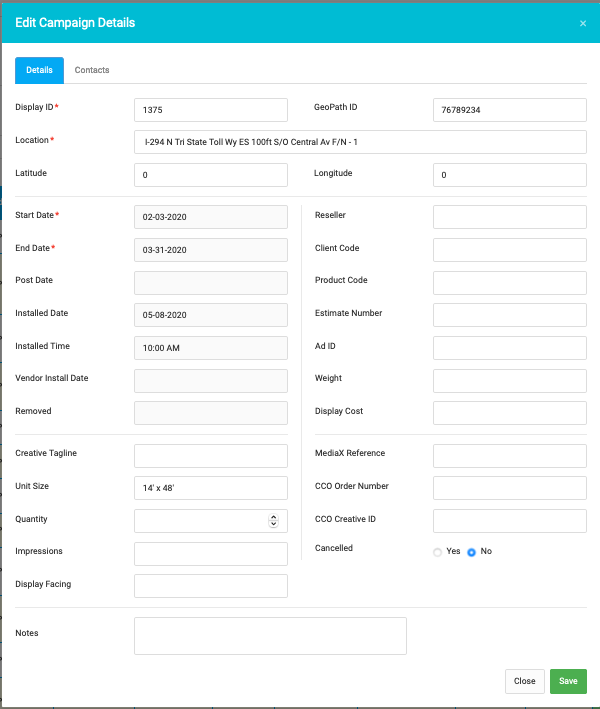Click the Removed date field
Viewport: 600px width, 709px height.
pos(211,413)
